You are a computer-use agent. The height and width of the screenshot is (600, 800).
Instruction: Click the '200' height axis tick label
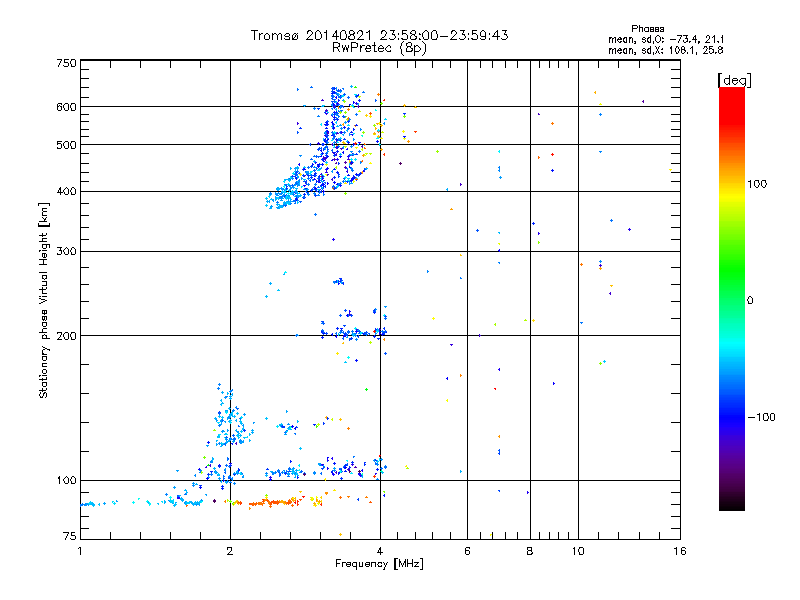(x=66, y=336)
